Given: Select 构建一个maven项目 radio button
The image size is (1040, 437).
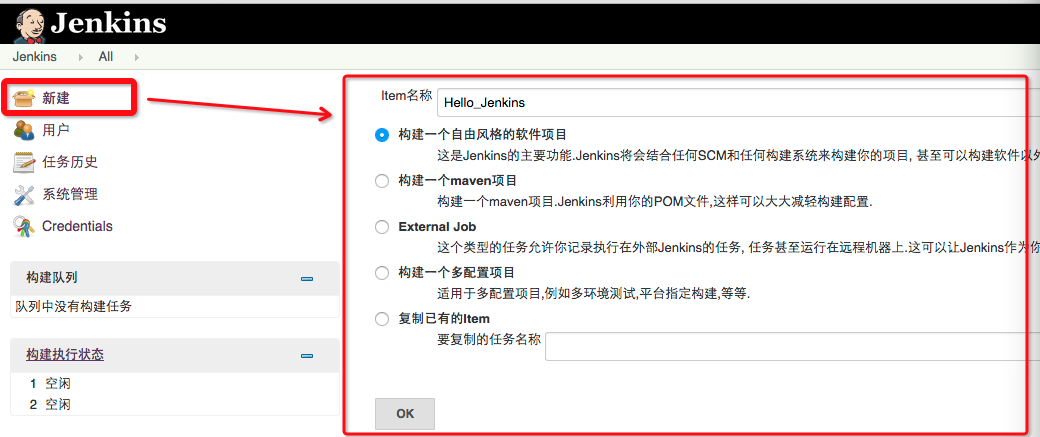Looking at the screenshot, I should click(382, 181).
